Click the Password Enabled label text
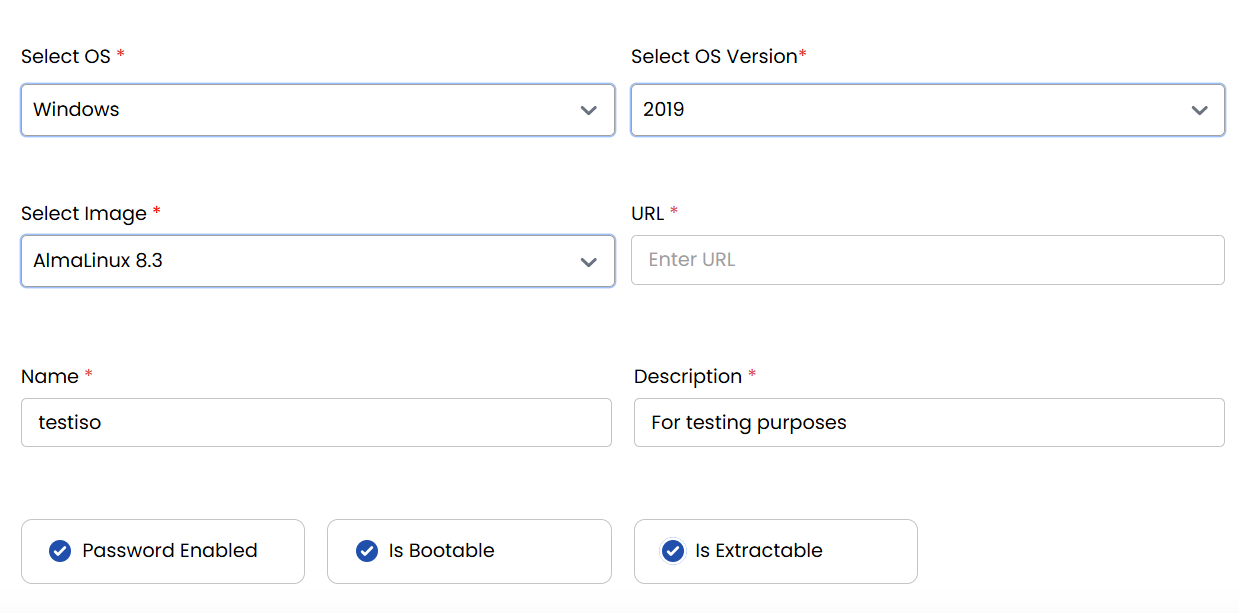Image resolution: width=1239 pixels, height=613 pixels. pyautogui.click(x=170, y=551)
